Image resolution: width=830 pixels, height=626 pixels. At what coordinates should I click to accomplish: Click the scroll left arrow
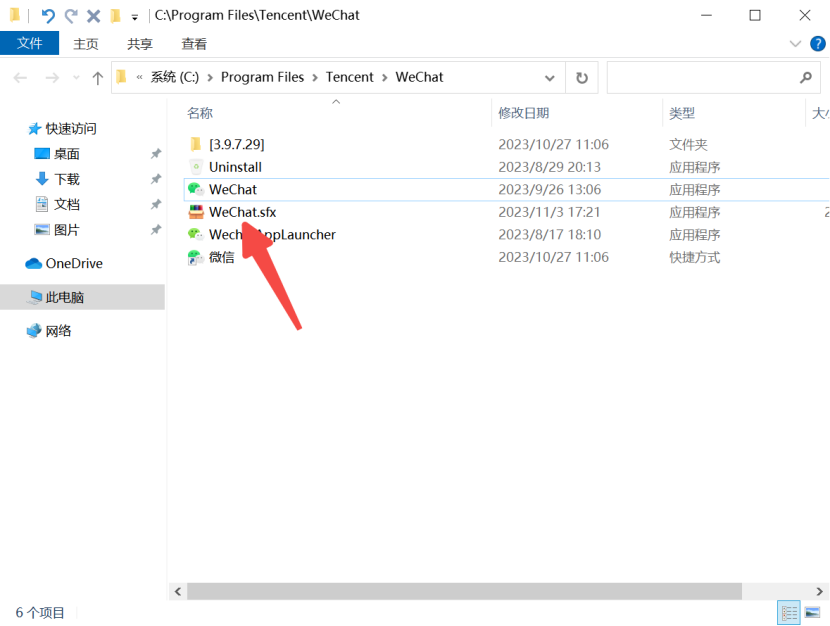pyautogui.click(x=178, y=591)
